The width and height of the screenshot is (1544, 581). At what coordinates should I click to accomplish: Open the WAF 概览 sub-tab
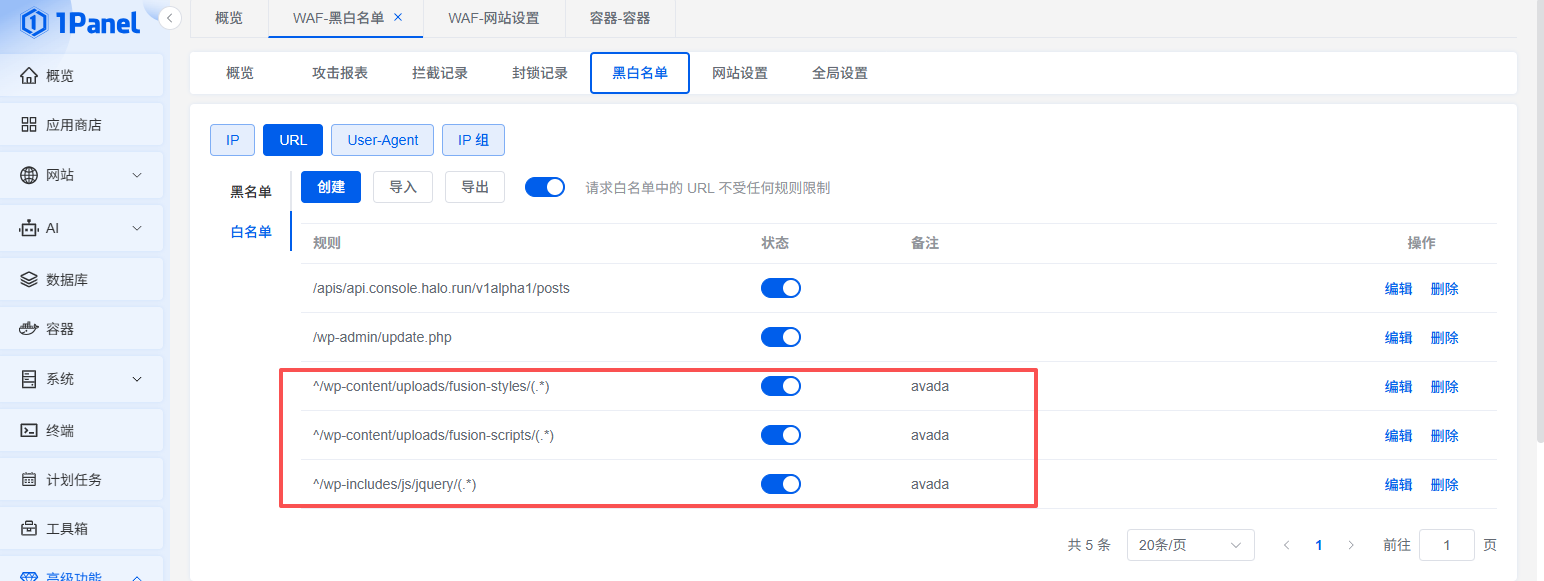[240, 73]
